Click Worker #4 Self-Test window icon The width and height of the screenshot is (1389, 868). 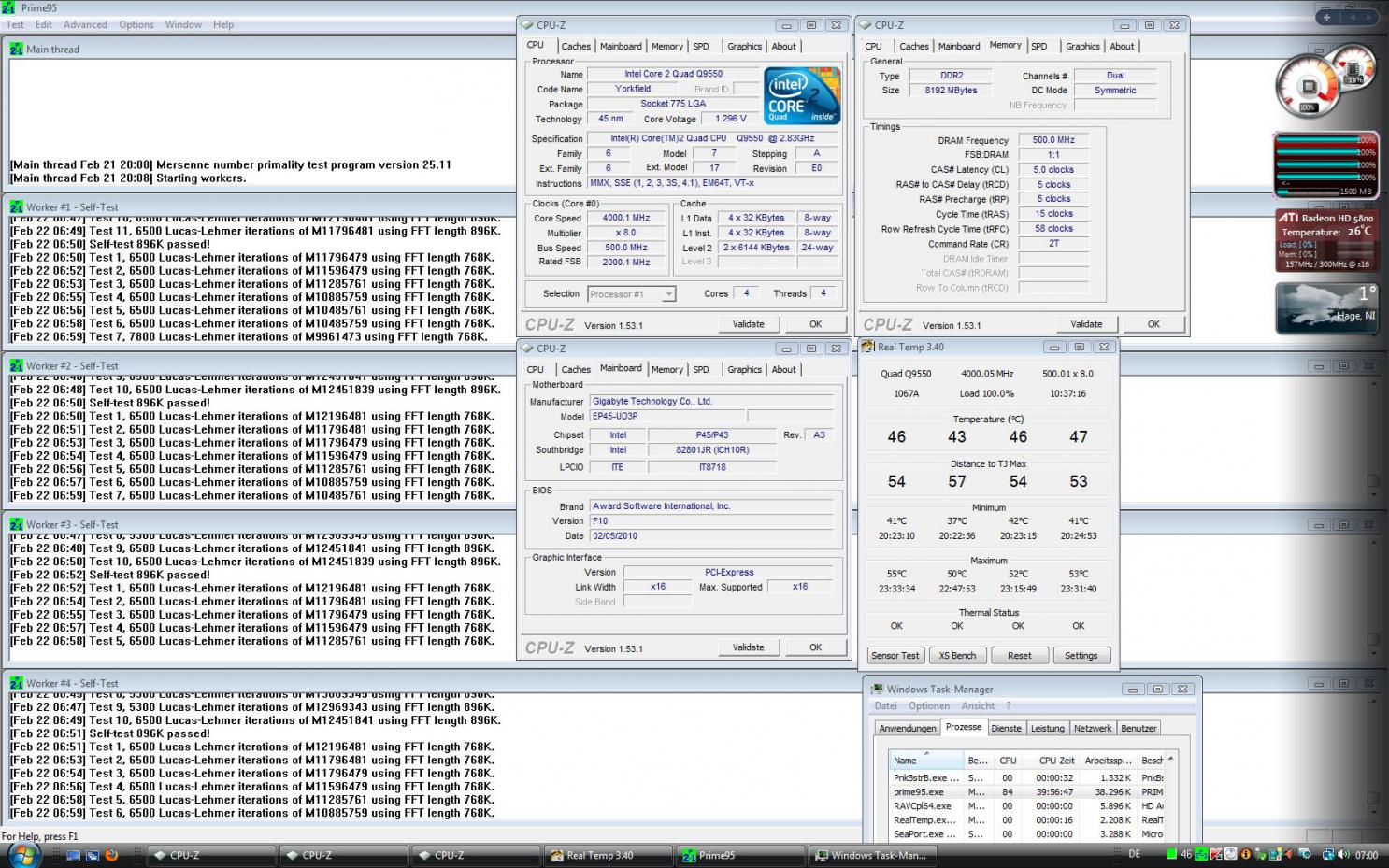pos(16,683)
